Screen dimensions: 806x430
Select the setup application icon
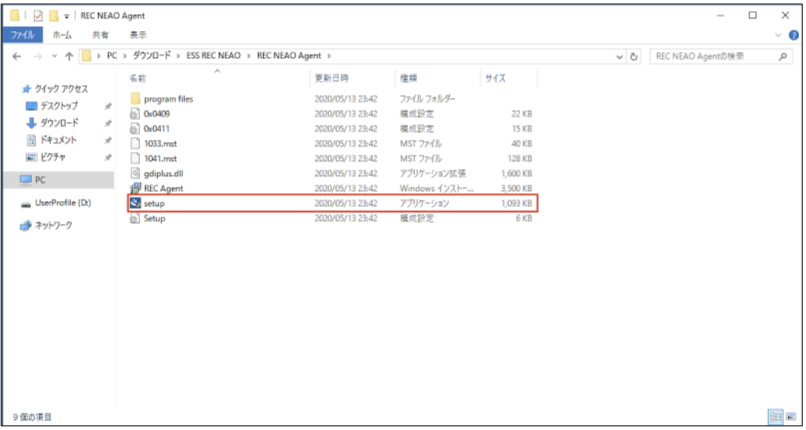tap(136, 203)
